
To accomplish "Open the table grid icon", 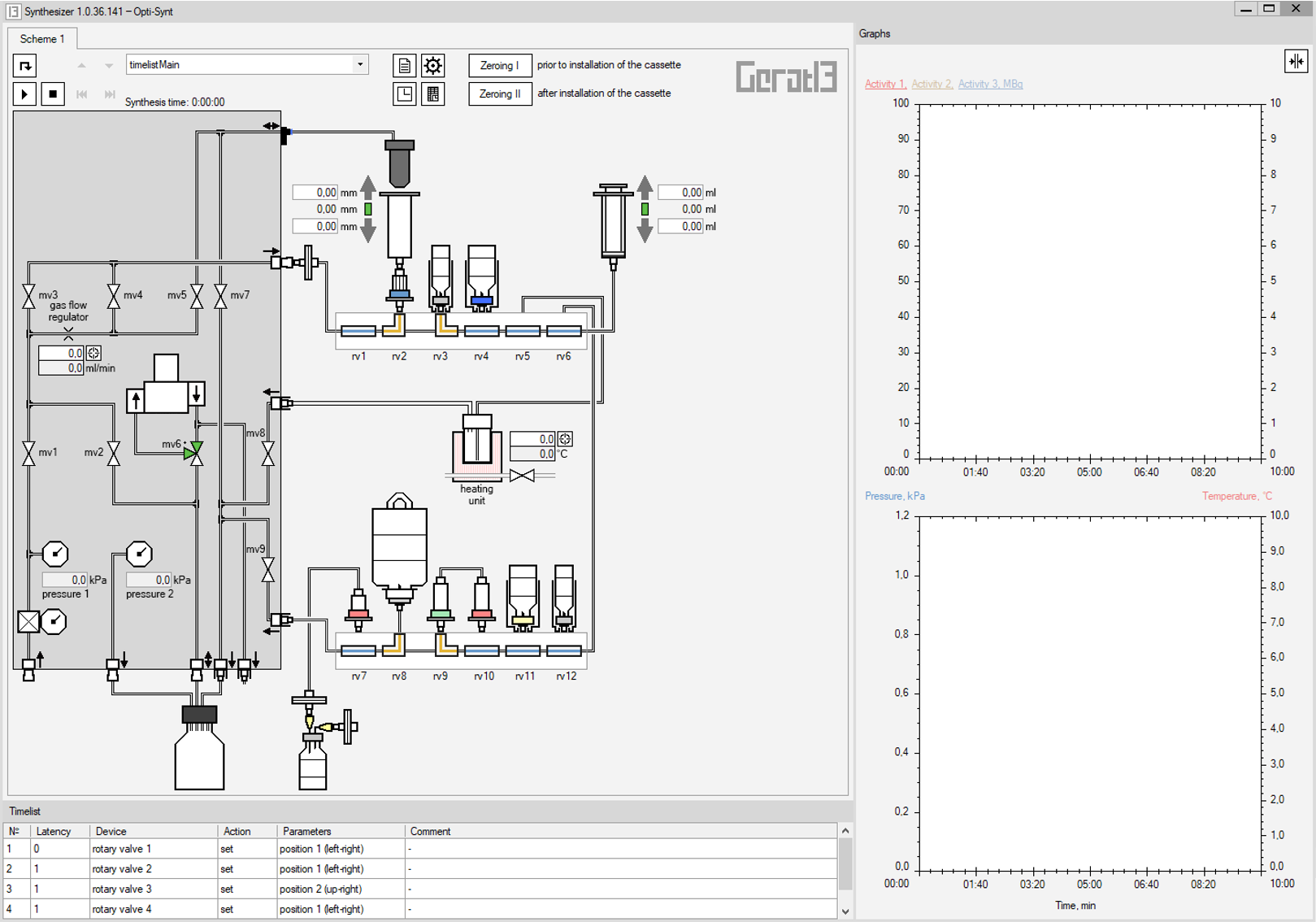I will point(433,94).
